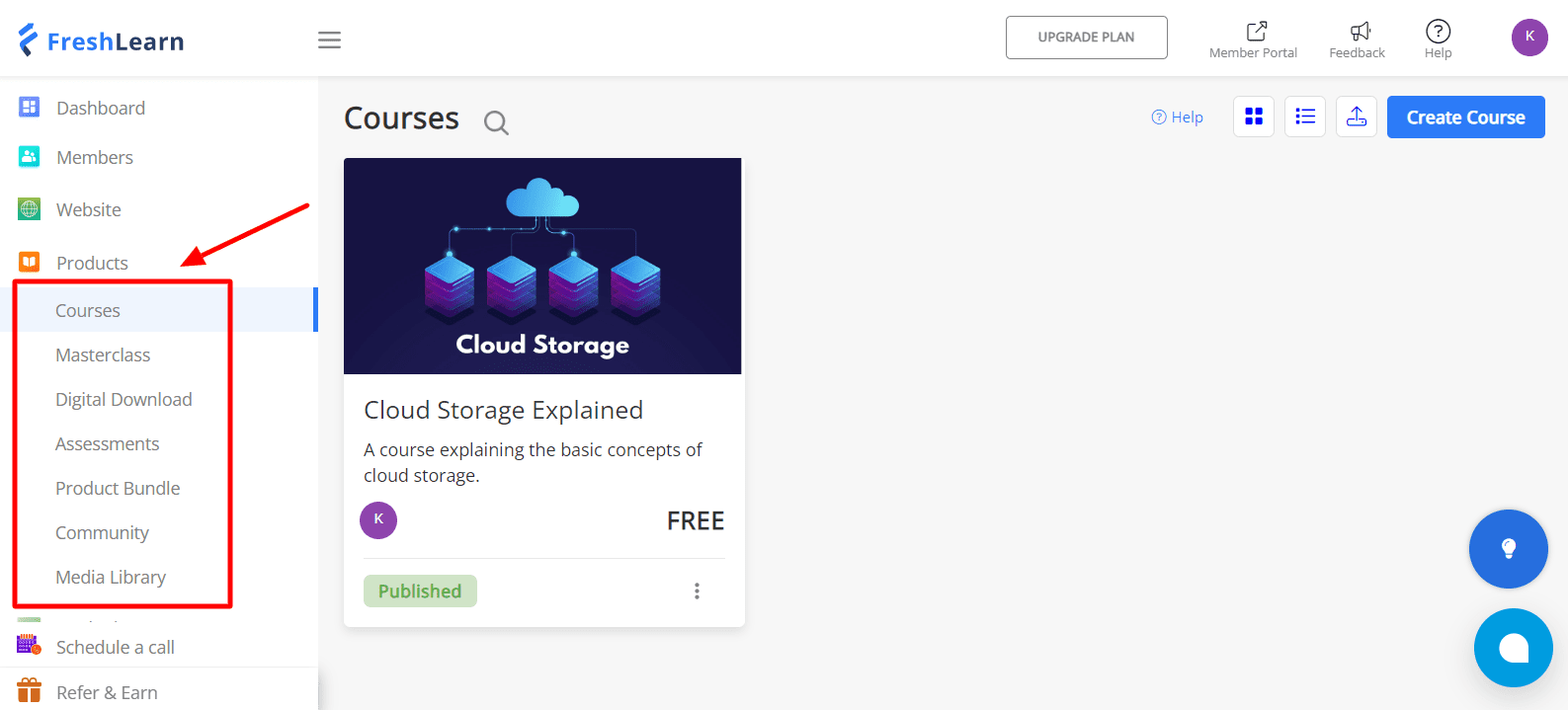Switch to grid view layout
The image size is (1568, 710).
tap(1254, 117)
